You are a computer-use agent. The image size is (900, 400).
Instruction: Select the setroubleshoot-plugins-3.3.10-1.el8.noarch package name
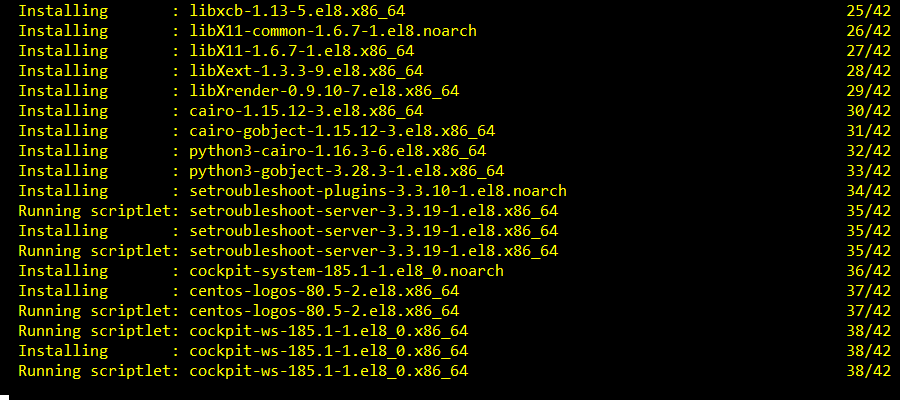tap(376, 191)
